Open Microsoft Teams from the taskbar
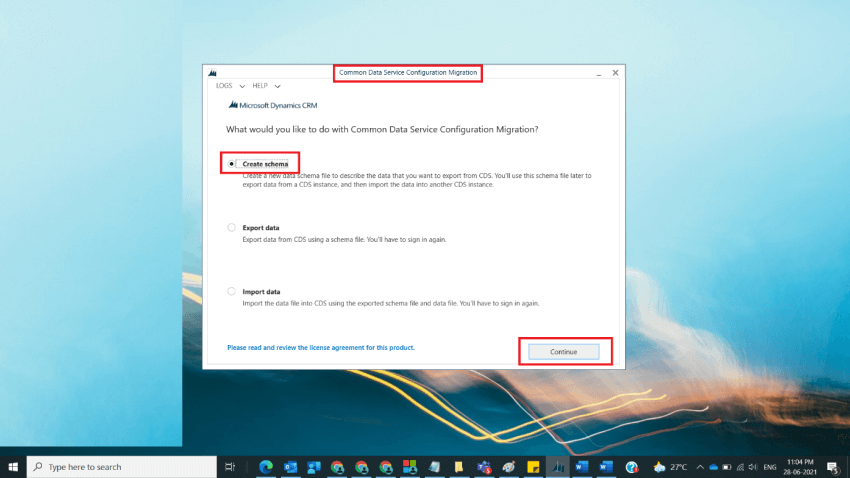The height and width of the screenshot is (478, 850). coord(484,467)
